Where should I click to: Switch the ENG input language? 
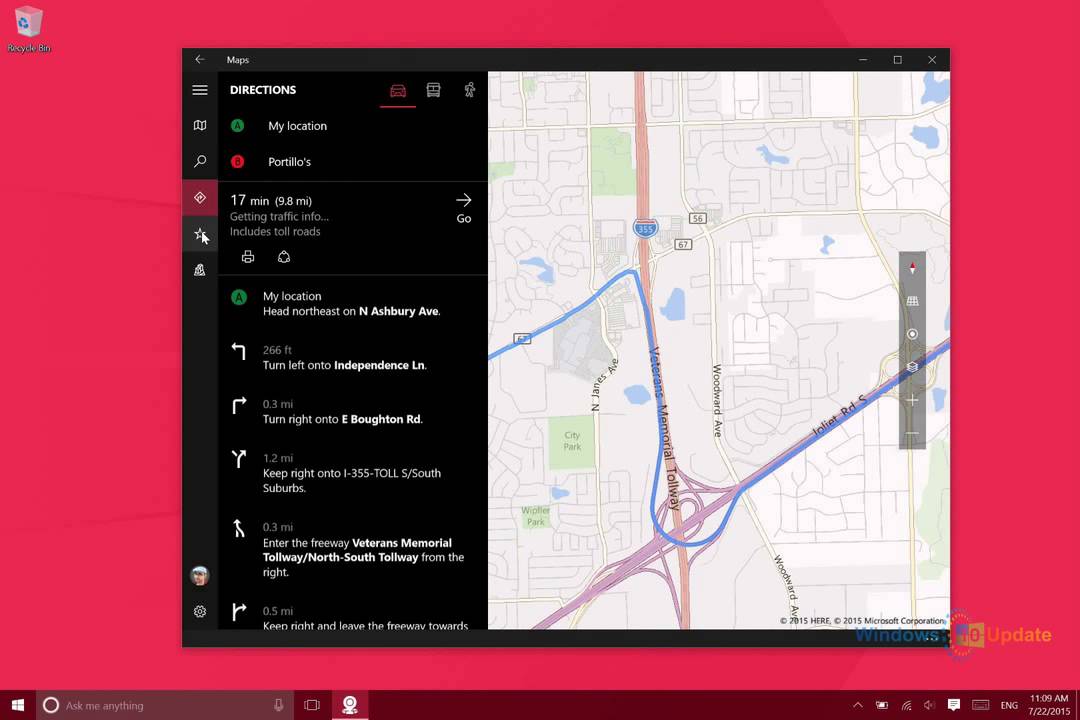coord(1009,705)
